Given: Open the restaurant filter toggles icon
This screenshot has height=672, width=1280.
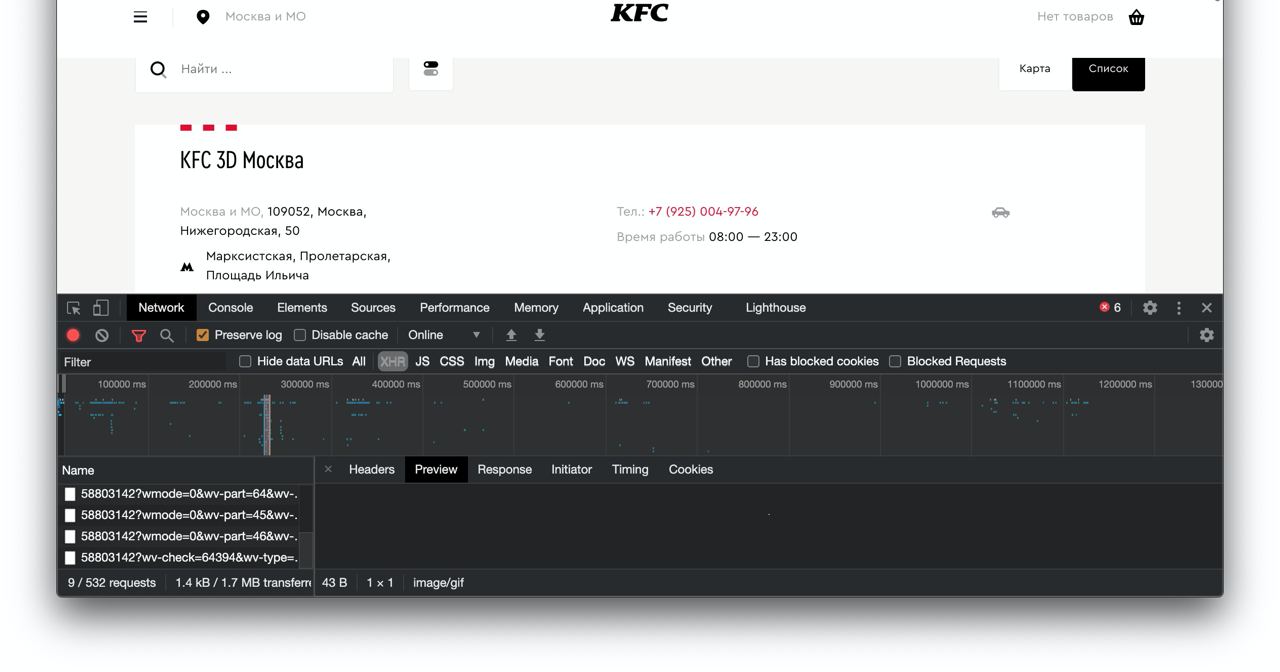Looking at the screenshot, I should coord(431,69).
